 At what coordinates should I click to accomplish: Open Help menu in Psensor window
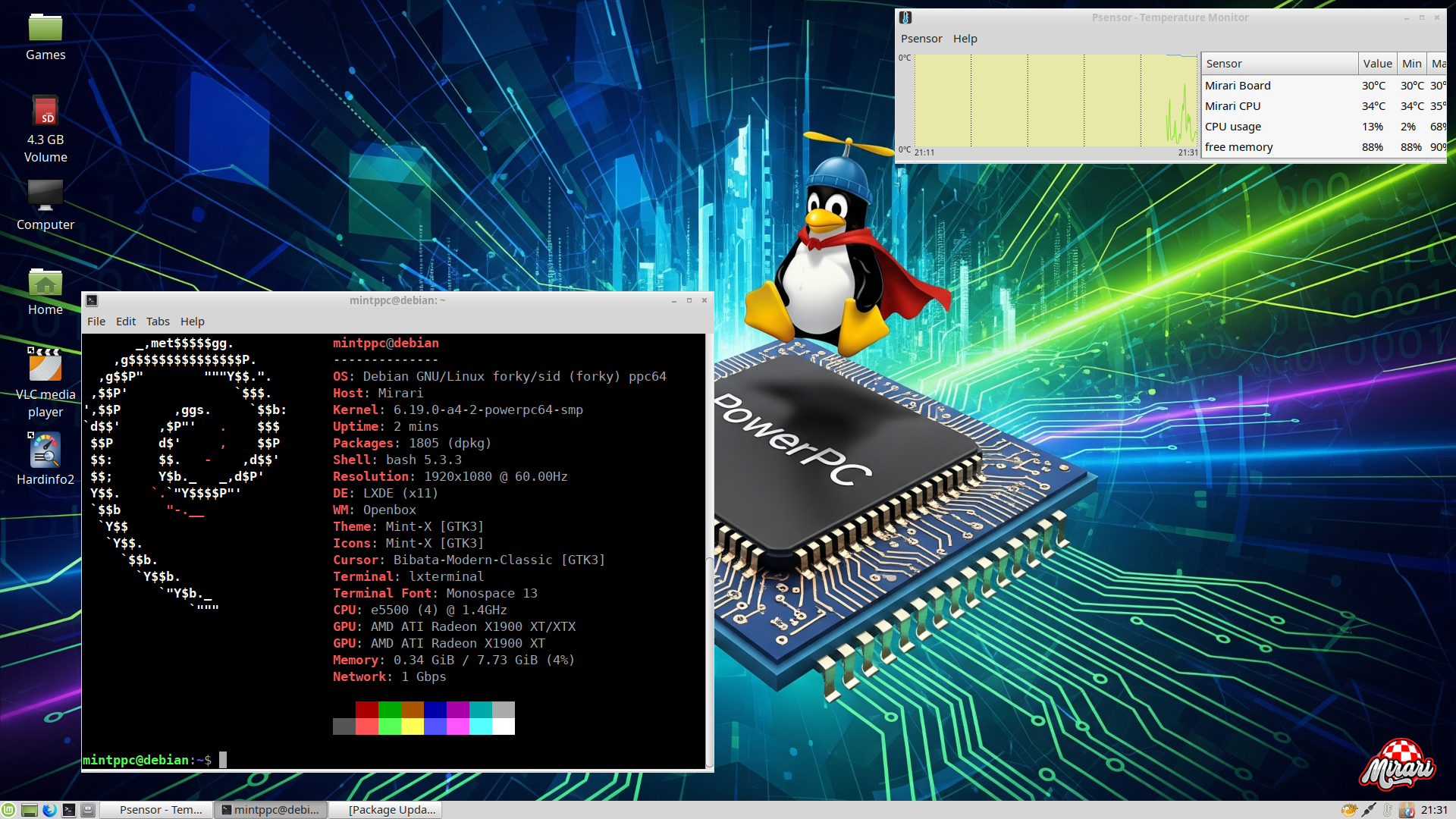[x=965, y=39]
